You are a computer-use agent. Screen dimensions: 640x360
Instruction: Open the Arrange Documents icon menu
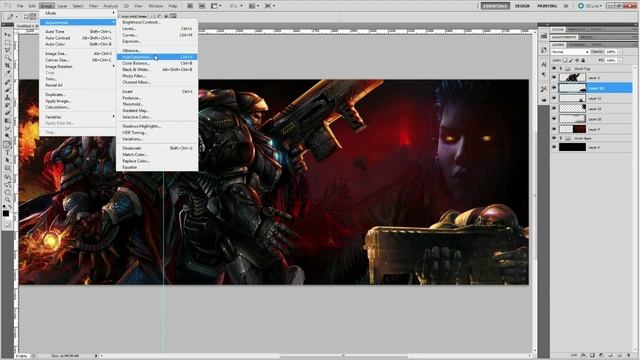[254, 6]
